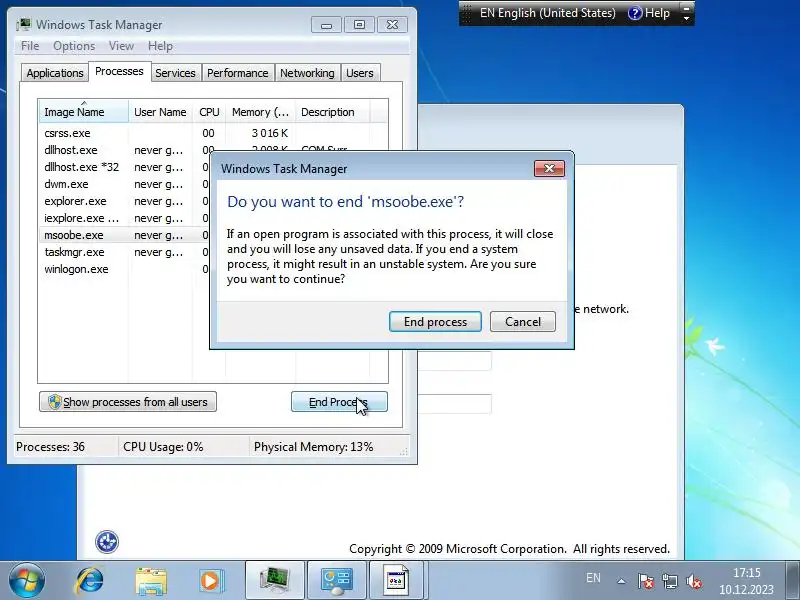
Task: Click the setup wizard taskbar button
Action: point(336,581)
